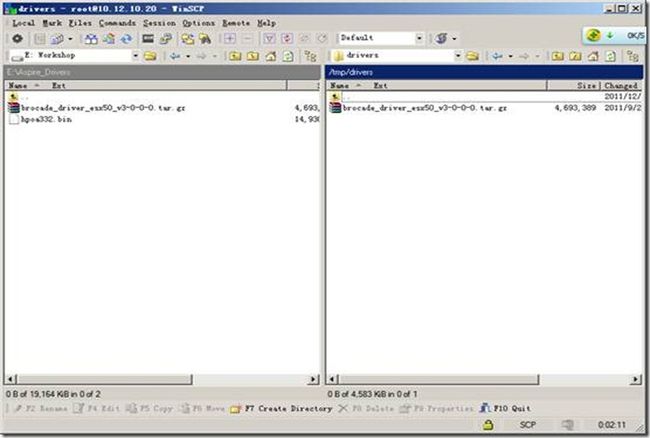Screen dimensions: 650x438
Task: Open the remote drivers directory dropdown
Action: pos(458,56)
